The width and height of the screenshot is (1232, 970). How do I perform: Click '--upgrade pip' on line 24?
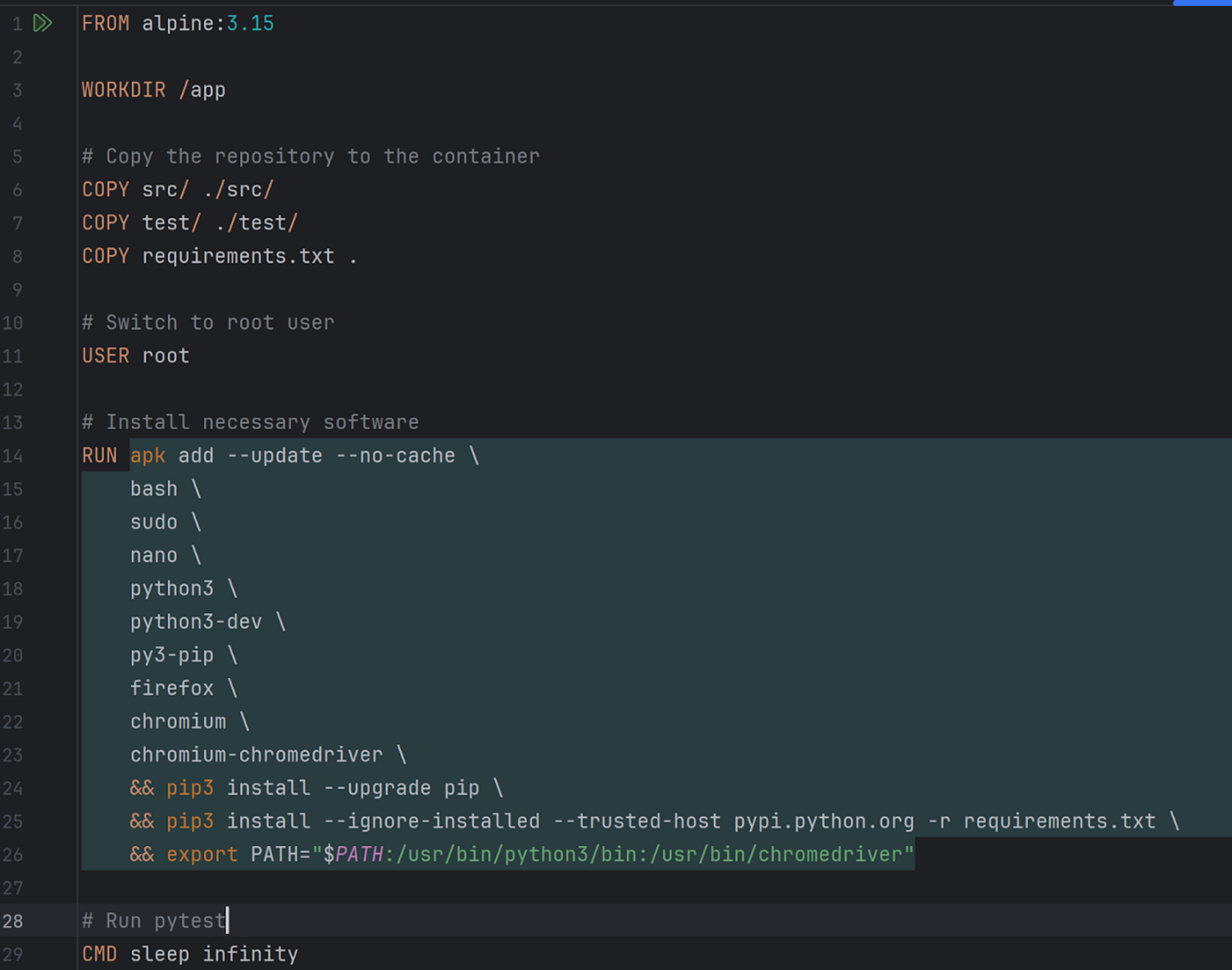click(401, 788)
